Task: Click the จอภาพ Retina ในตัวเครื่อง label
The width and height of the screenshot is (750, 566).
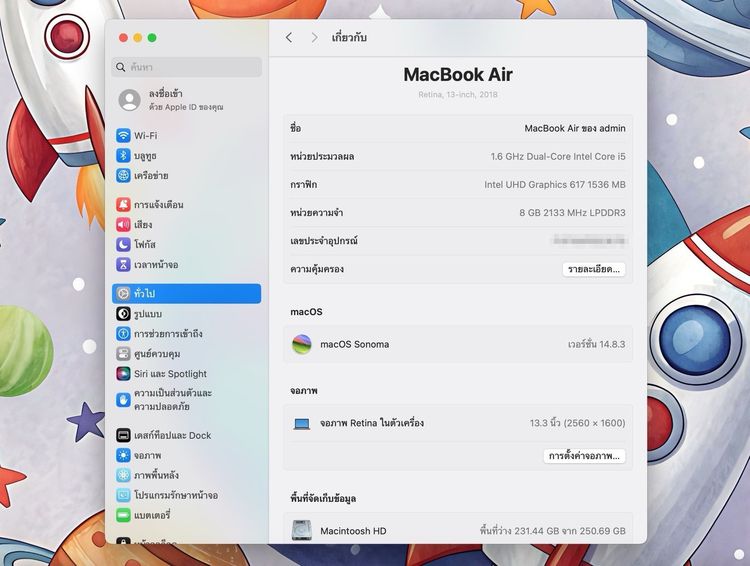Action: [372, 423]
